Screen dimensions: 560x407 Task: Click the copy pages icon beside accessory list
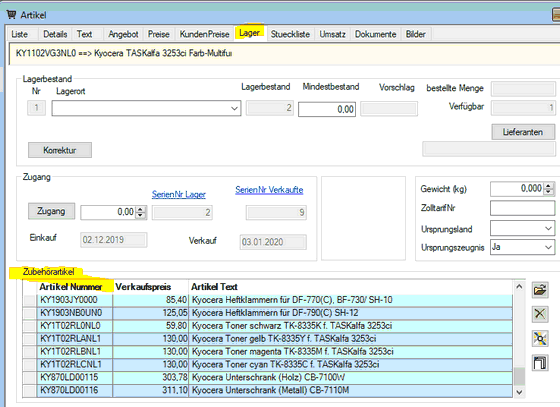[x=540, y=363]
